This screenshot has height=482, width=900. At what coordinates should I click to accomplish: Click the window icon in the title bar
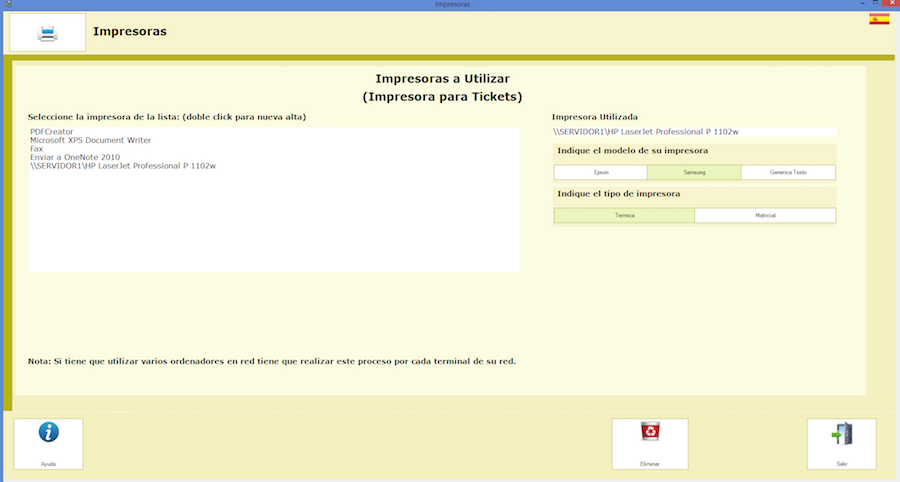coord(6,5)
